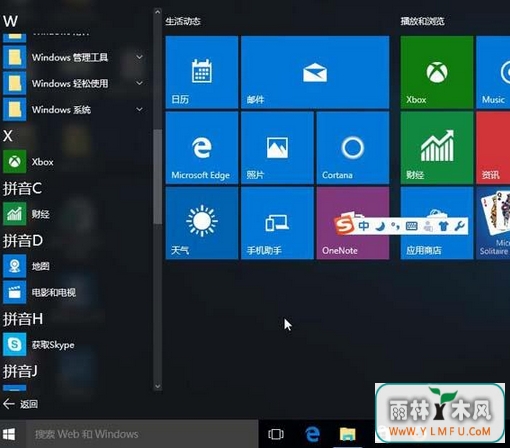
Task: Open the 天气 weather tile
Action: click(x=202, y=223)
